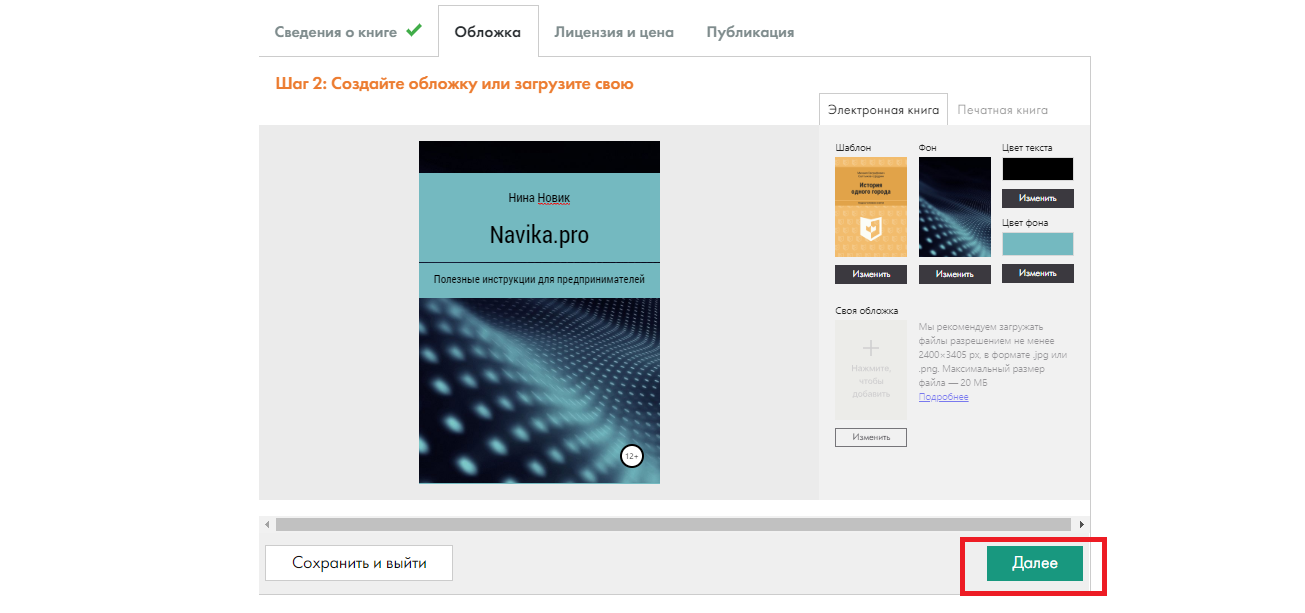This screenshot has height=613, width=1305.
Task: Click the 12+ age rating badge on cover
Action: (631, 456)
